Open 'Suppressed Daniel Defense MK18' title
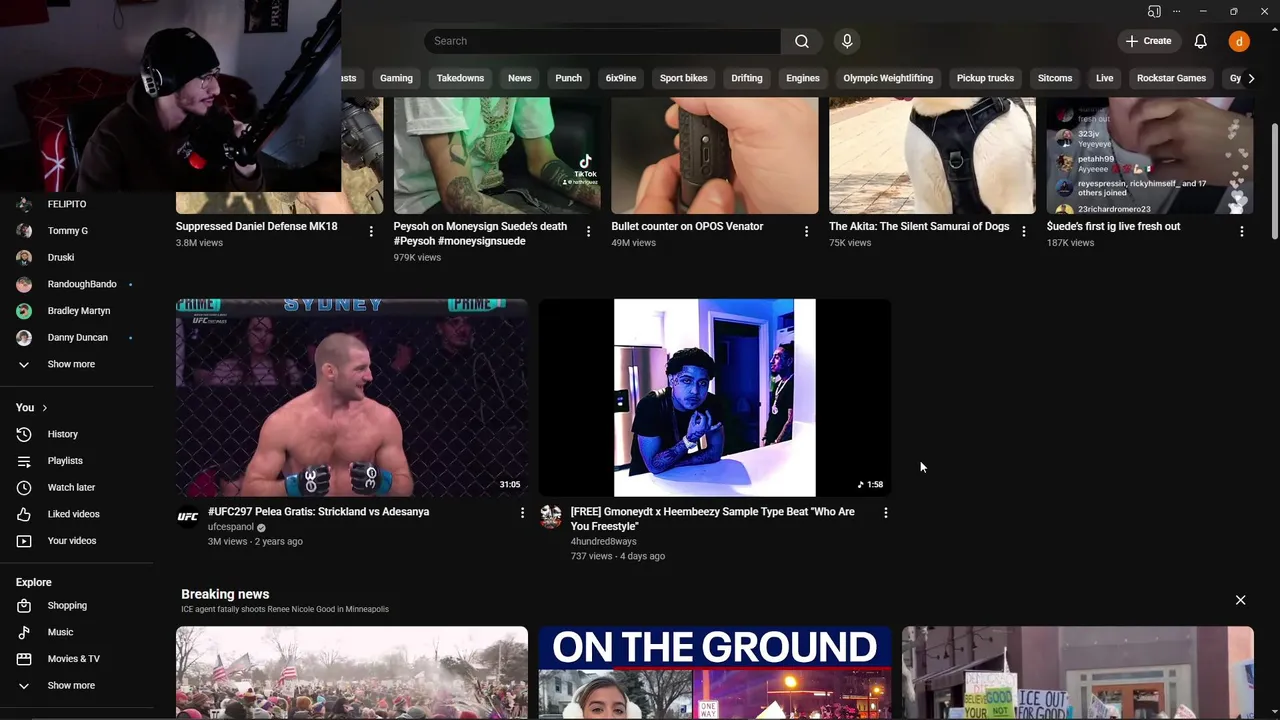Viewport: 1280px width, 720px height. (x=257, y=227)
